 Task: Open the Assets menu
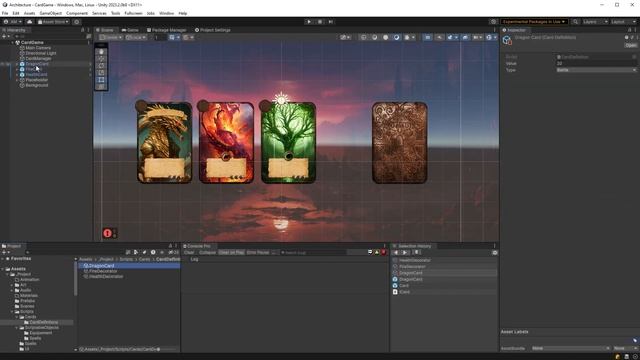point(29,13)
